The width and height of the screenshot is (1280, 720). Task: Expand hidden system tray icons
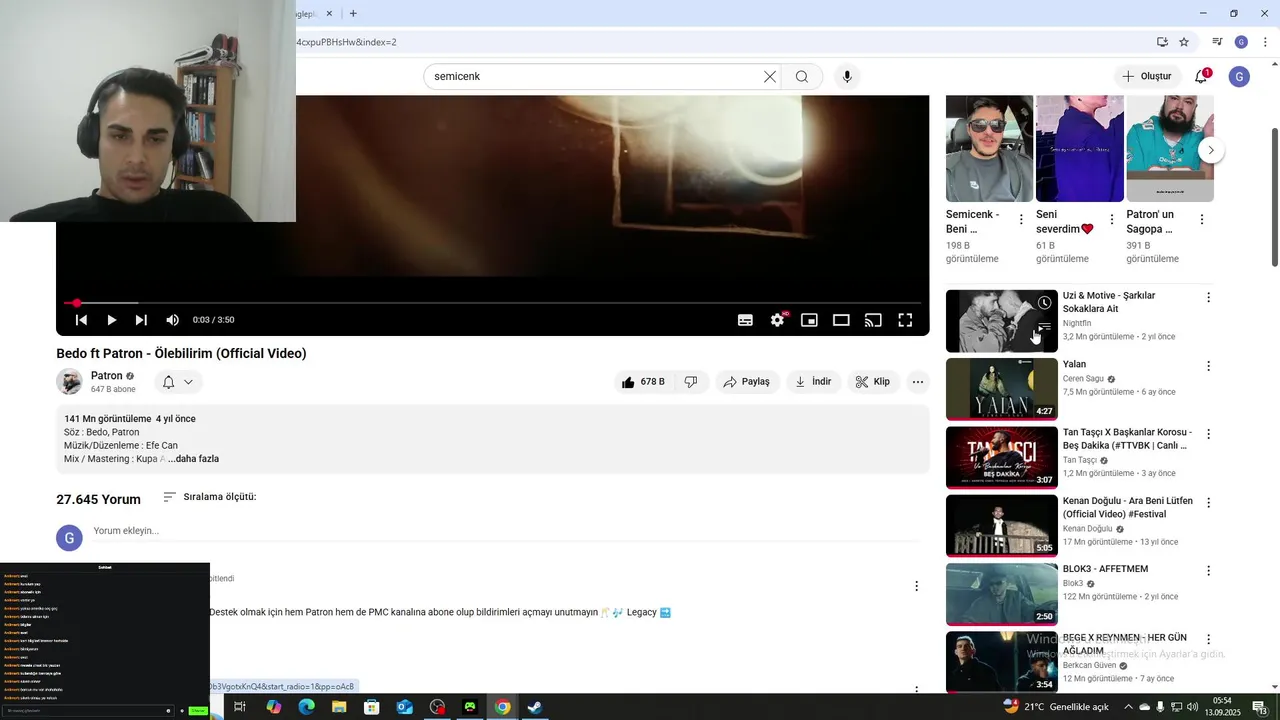click(1129, 707)
